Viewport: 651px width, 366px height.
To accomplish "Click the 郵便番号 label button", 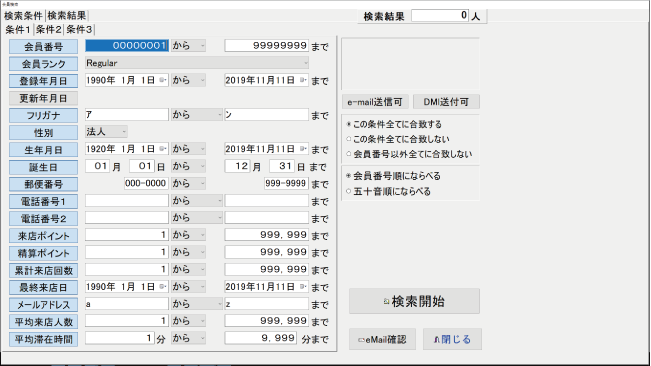I will (44, 184).
